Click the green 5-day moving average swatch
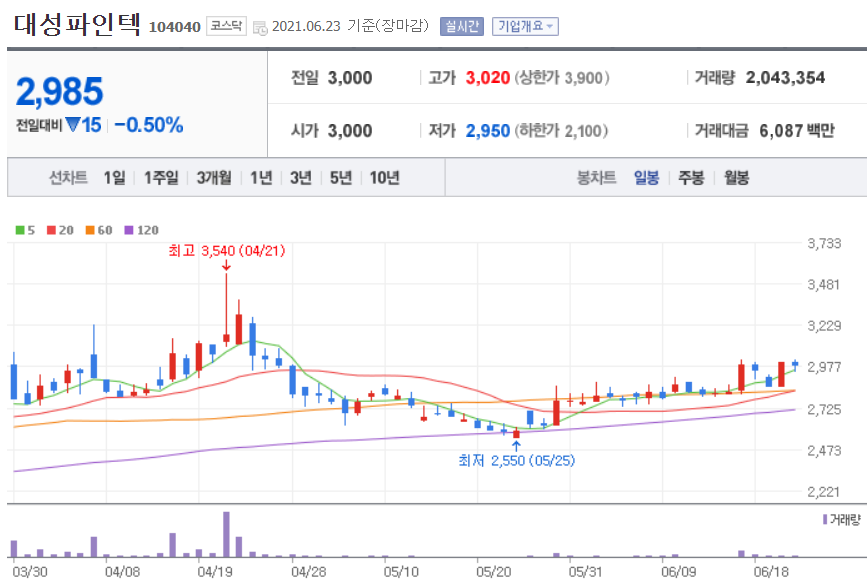This screenshot has height=584, width=867. point(20,230)
